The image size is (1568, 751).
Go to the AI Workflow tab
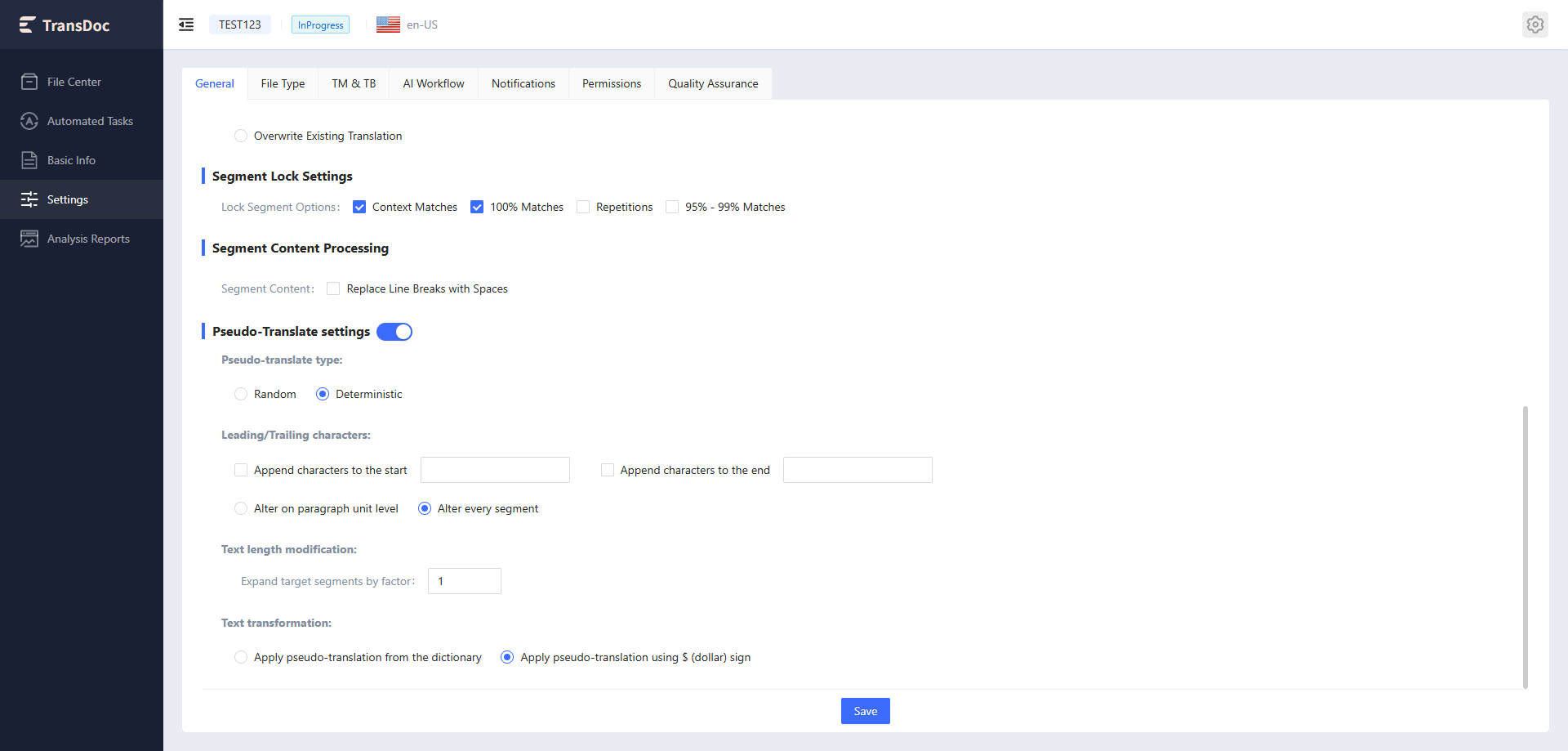coord(434,83)
